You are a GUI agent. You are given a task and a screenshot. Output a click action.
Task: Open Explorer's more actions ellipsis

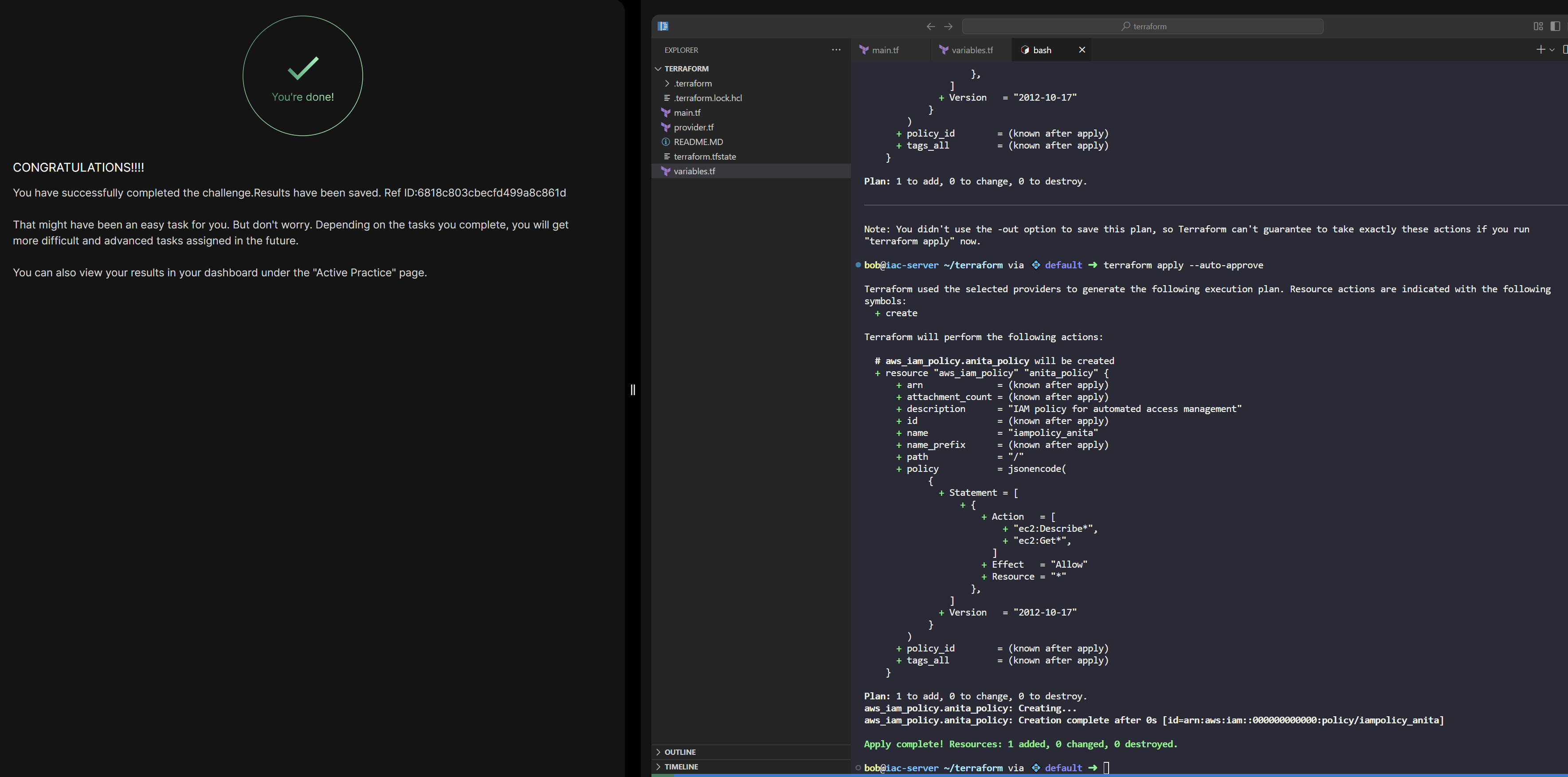coord(836,50)
